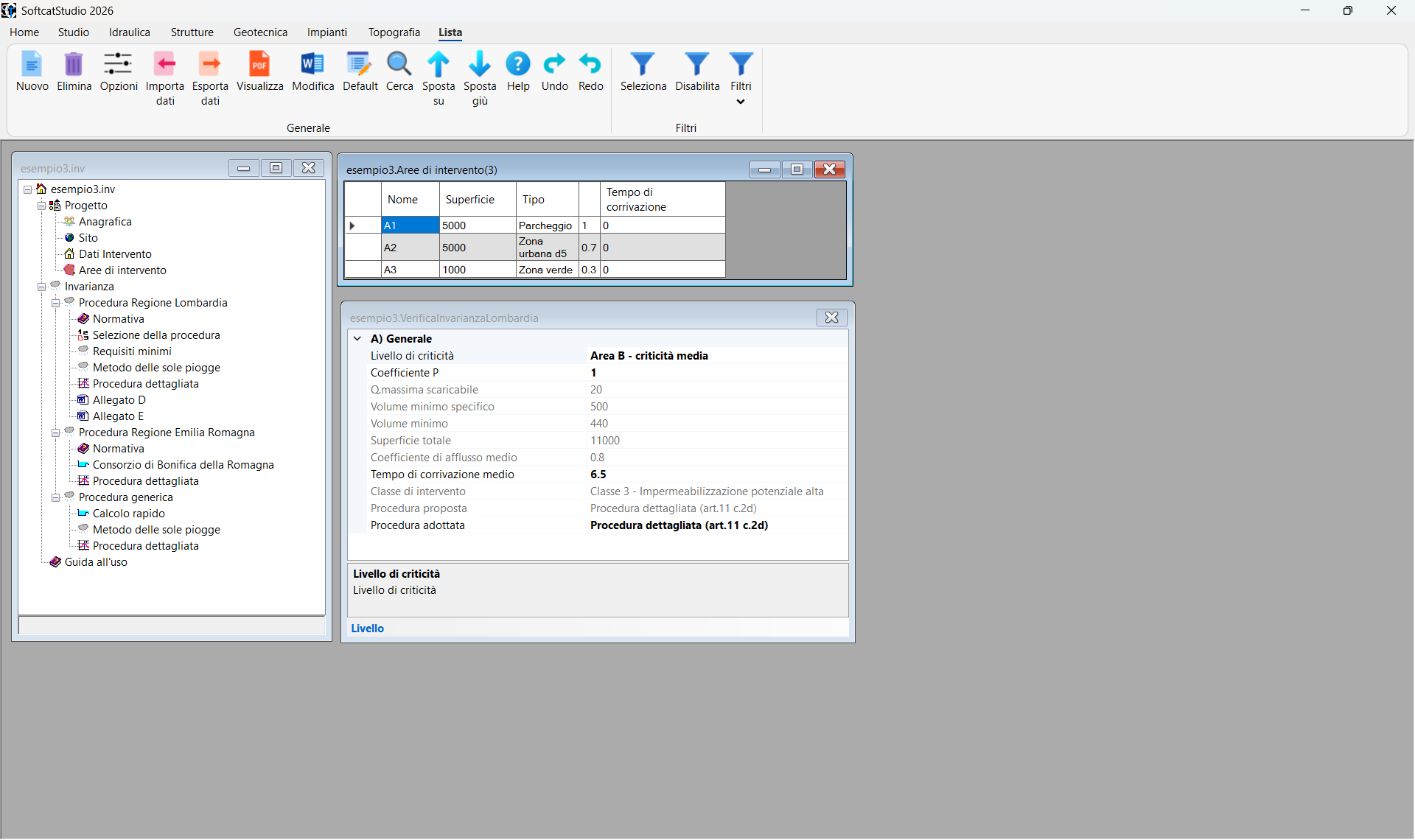Collapse Procedura Regione Emilia Romagna node
This screenshot has height=840, width=1415.
coord(55,433)
